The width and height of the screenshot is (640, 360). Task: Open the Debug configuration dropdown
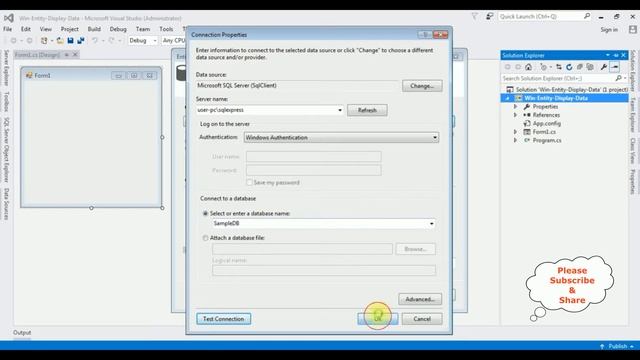[x=155, y=40]
